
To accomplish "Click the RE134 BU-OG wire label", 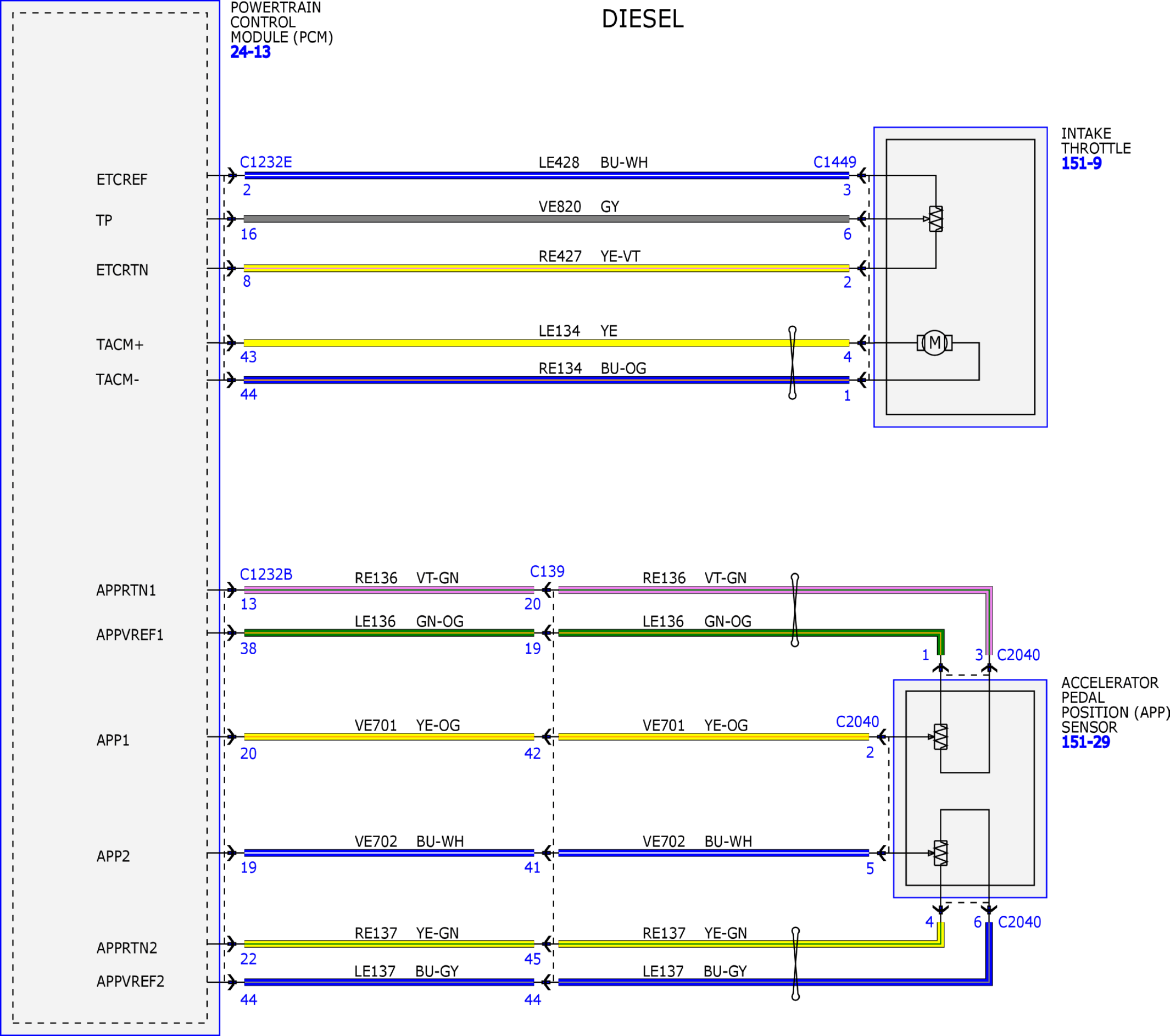I will (592, 369).
